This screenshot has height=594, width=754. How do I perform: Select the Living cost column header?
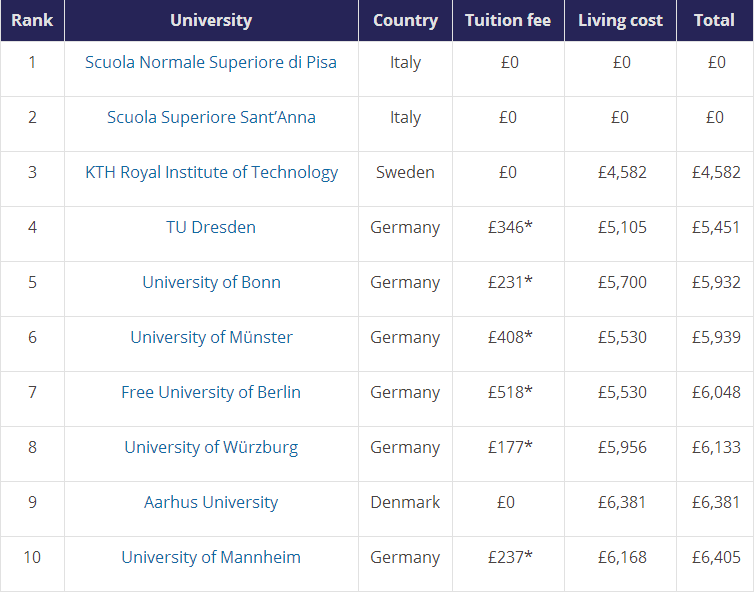[620, 20]
